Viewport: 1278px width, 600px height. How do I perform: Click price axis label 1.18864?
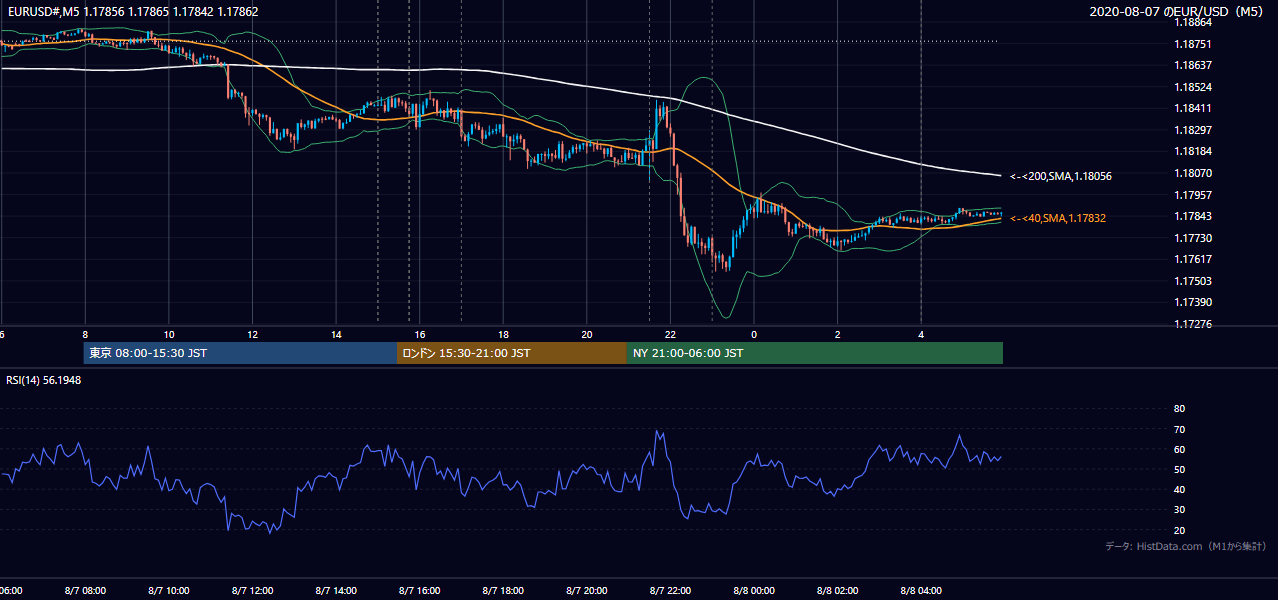[1195, 23]
